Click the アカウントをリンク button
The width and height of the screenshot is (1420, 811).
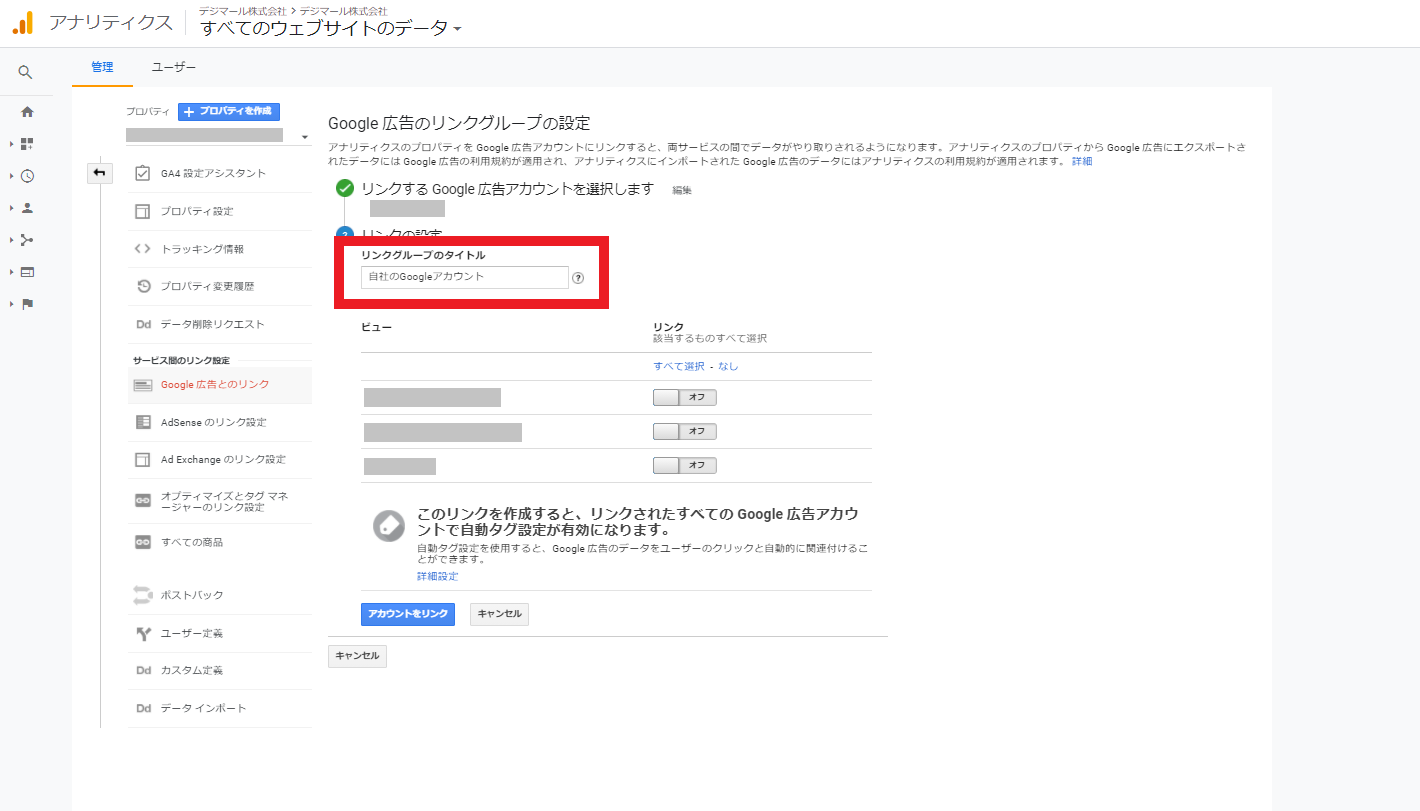pos(408,614)
